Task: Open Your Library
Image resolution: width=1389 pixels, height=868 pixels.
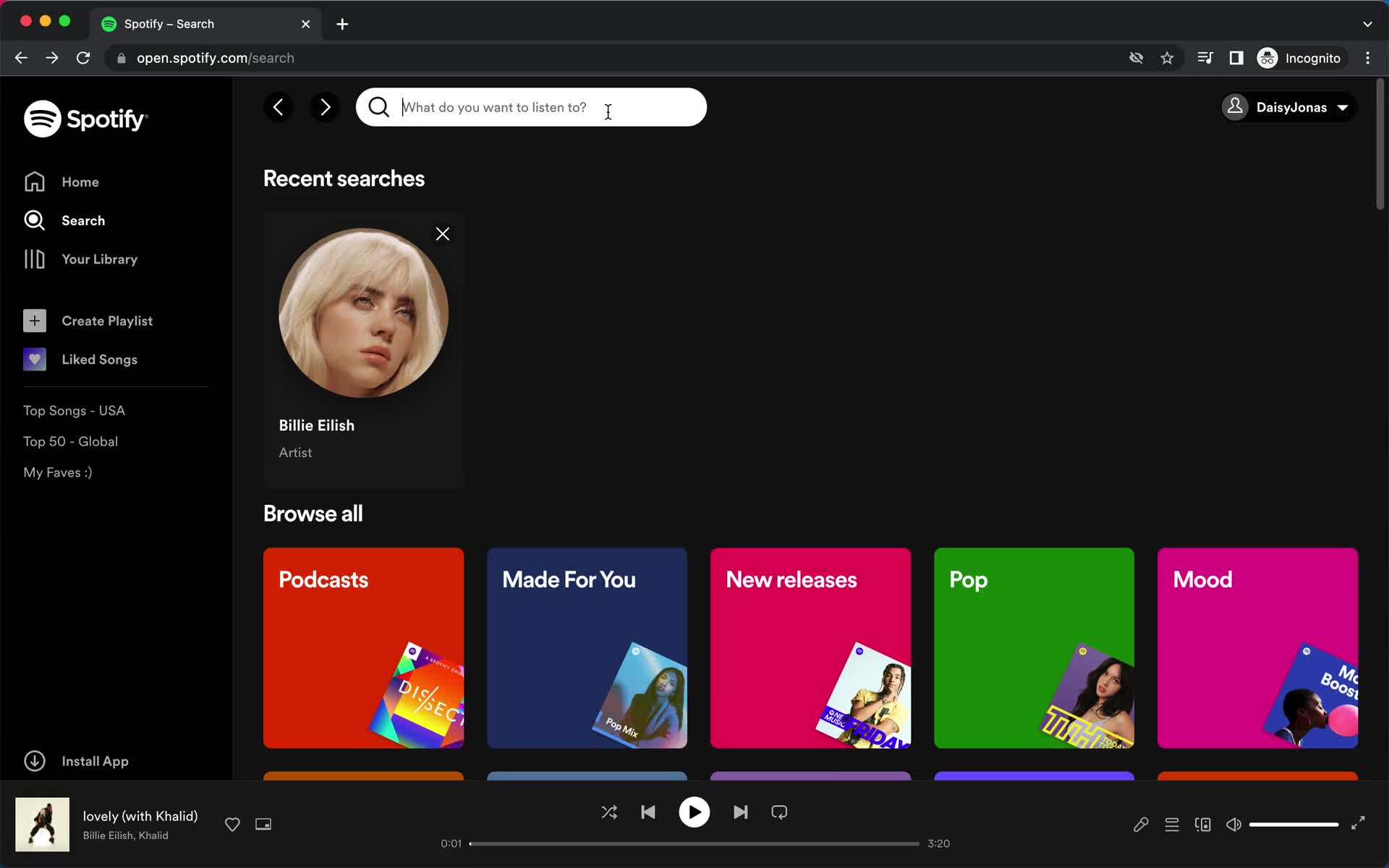Action: 80,259
